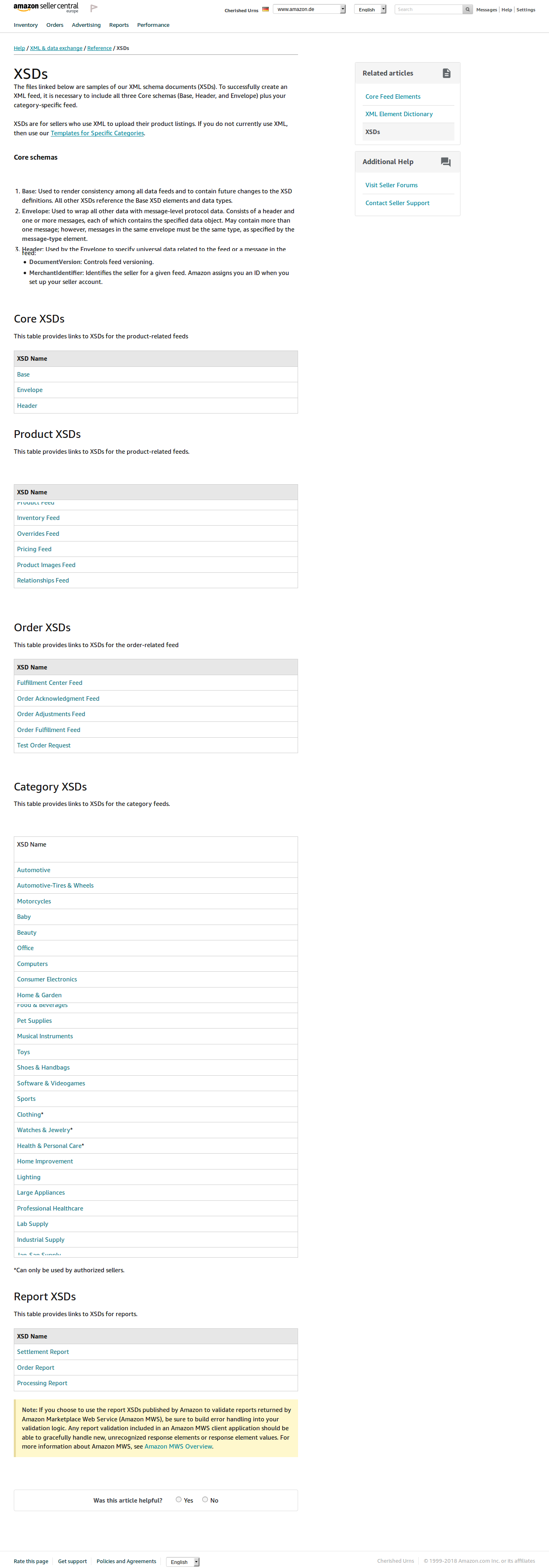This screenshot has height=1568, width=549.
Task: Click the German flag marketplace icon
Action: pyautogui.click(x=266, y=9)
